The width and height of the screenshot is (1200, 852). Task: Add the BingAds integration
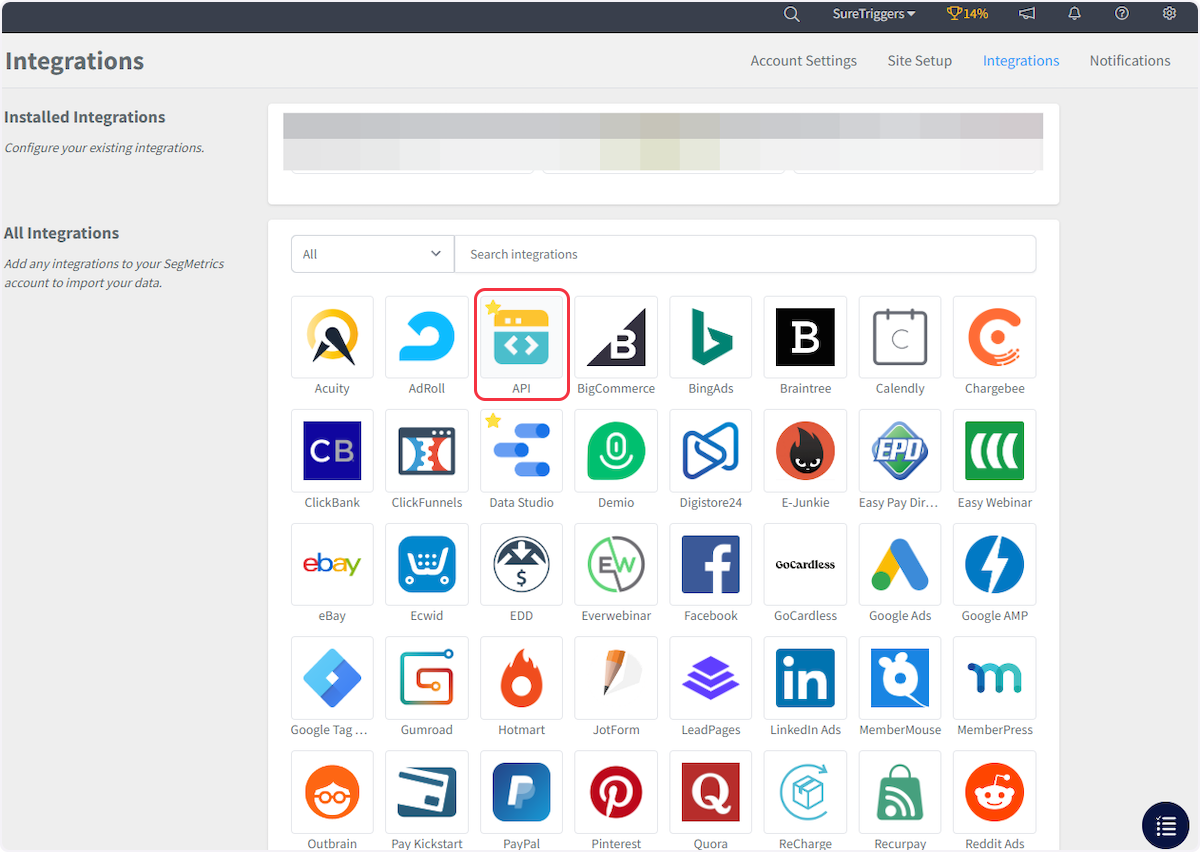pyautogui.click(x=711, y=337)
